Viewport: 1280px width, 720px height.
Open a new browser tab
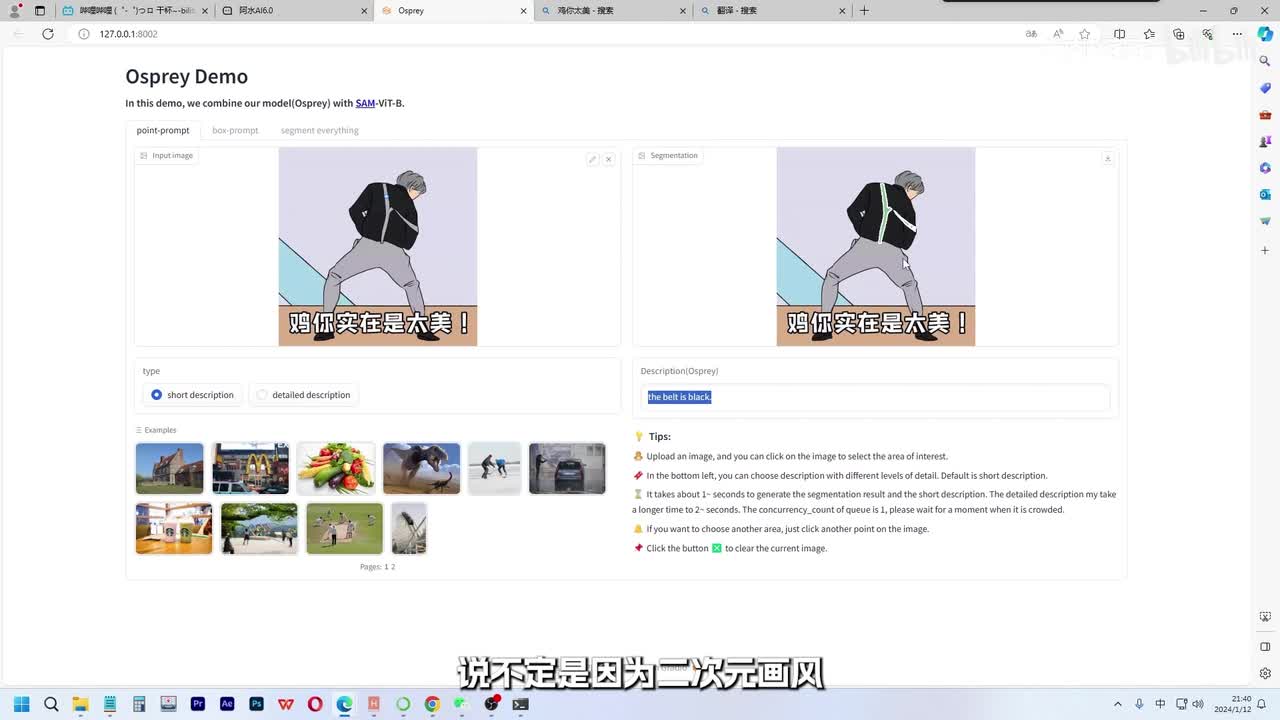(864, 11)
